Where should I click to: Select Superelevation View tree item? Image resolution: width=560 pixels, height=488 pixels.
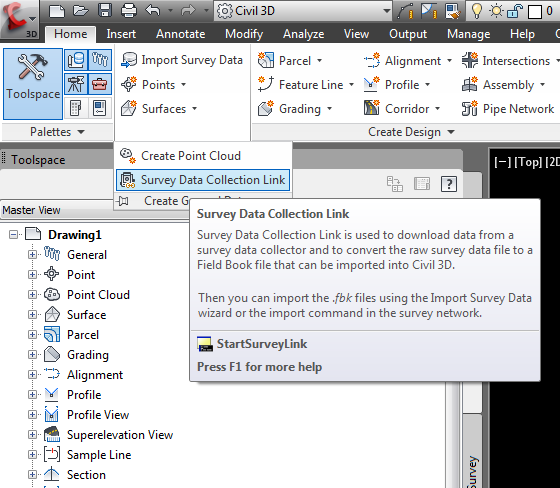(x=120, y=435)
